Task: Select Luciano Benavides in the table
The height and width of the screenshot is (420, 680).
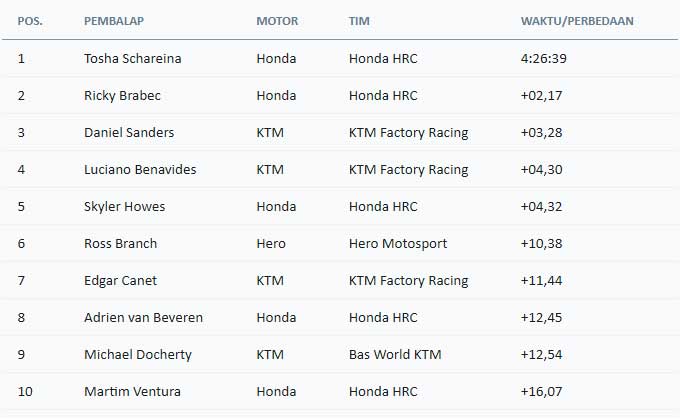Action: (x=140, y=170)
